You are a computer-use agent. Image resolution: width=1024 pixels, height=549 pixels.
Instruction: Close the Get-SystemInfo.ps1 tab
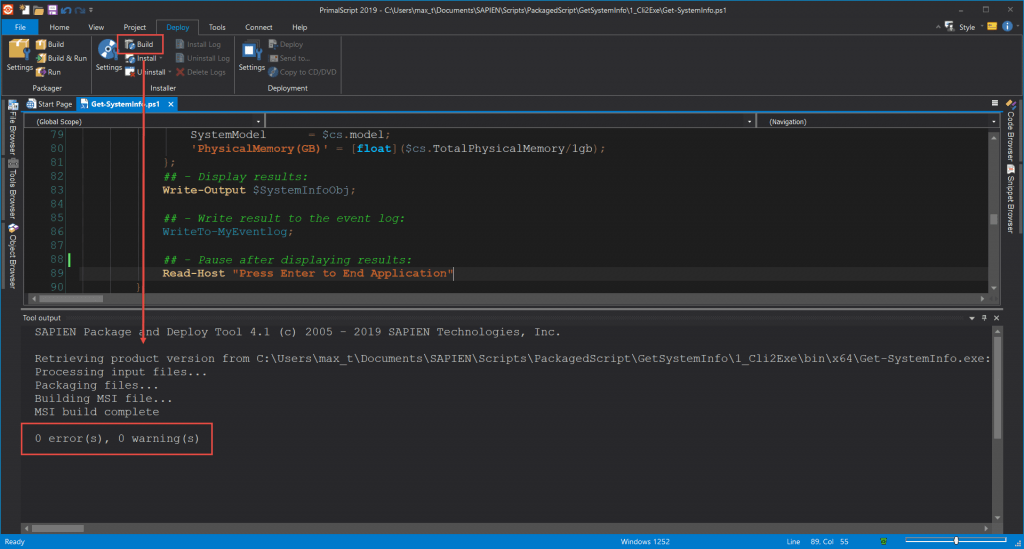[x=171, y=104]
